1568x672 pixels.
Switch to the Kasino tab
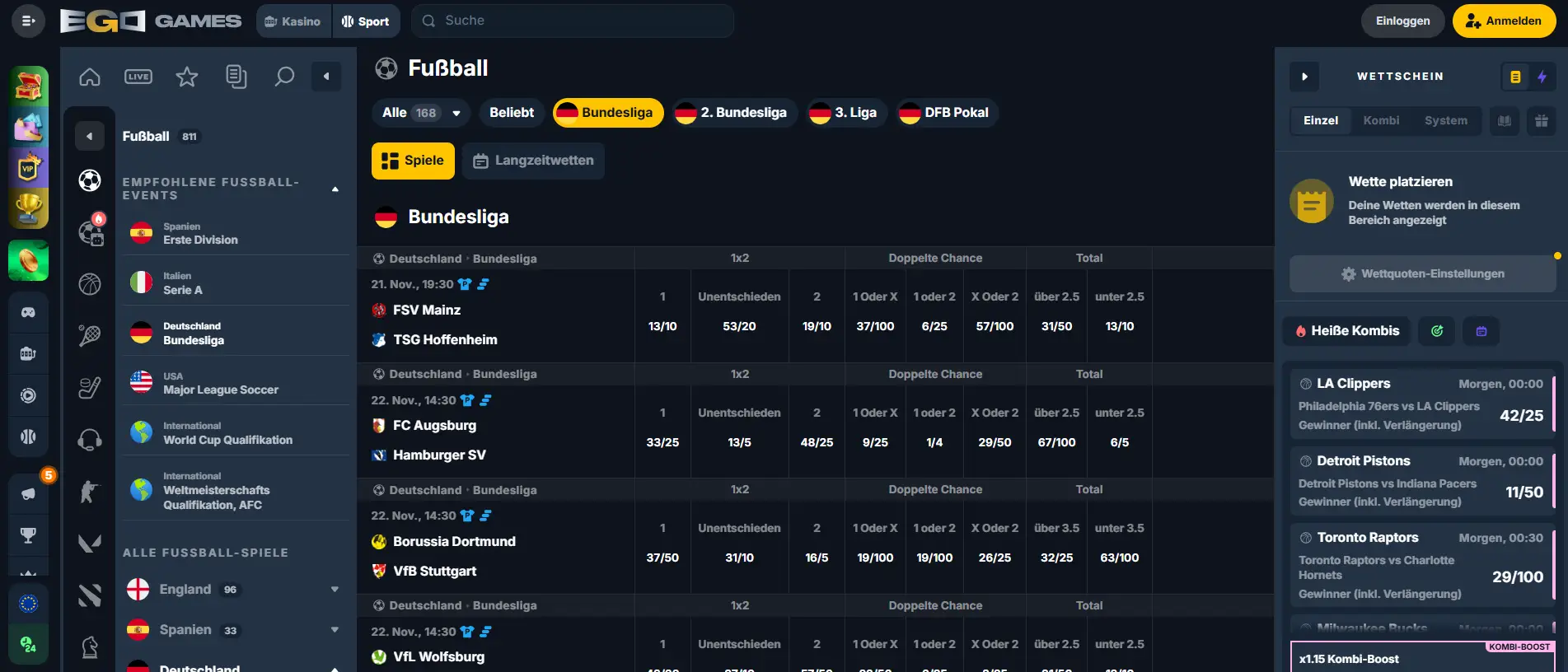coord(293,21)
